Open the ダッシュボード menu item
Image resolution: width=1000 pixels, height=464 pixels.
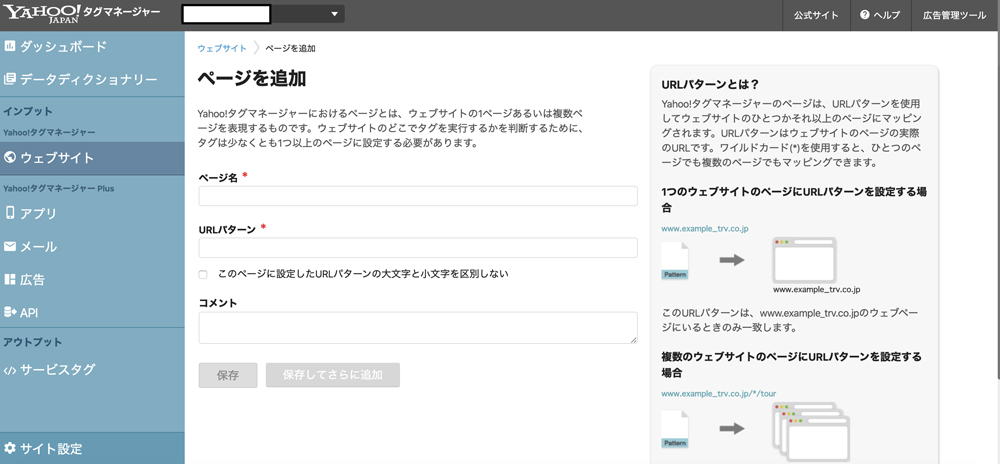[92, 47]
